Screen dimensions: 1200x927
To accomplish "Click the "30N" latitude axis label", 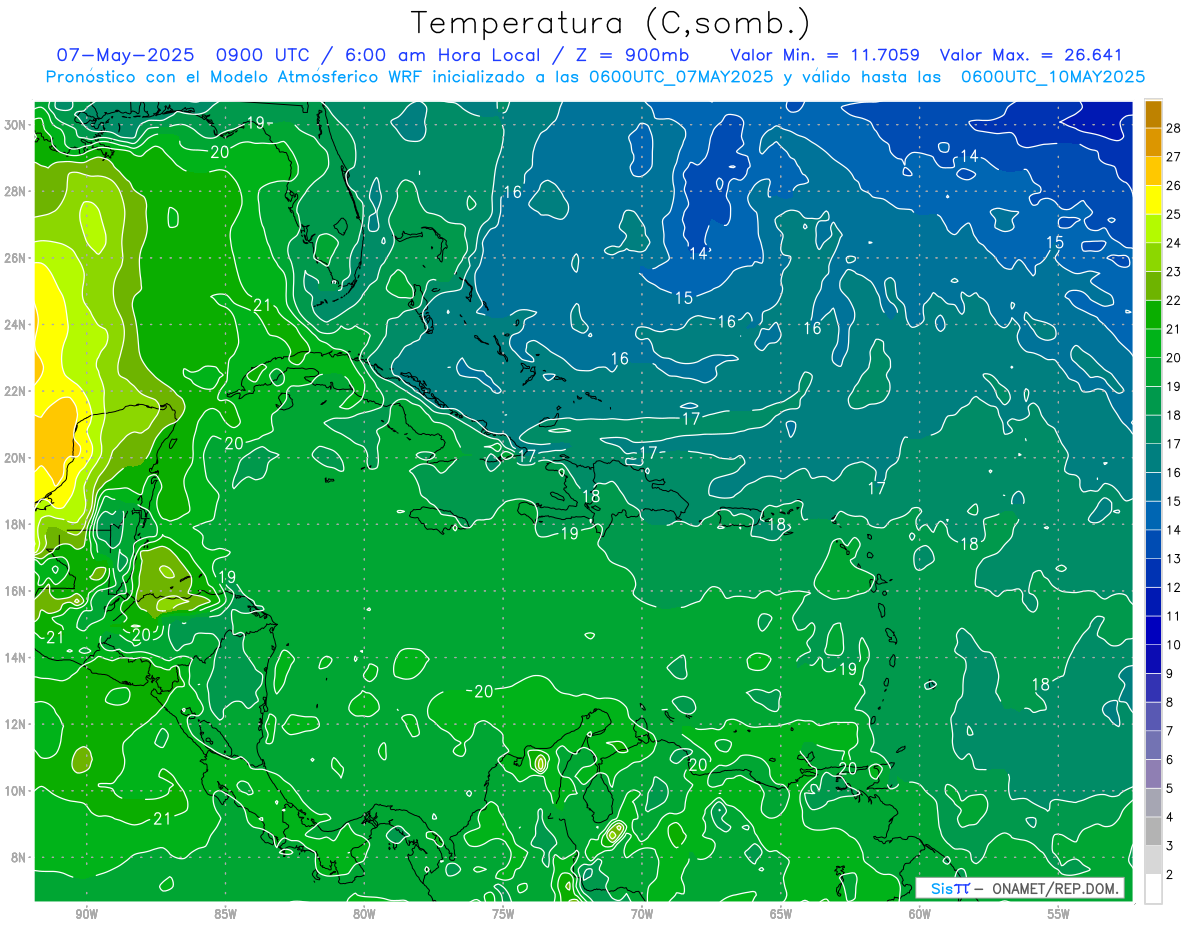I will (17, 125).
